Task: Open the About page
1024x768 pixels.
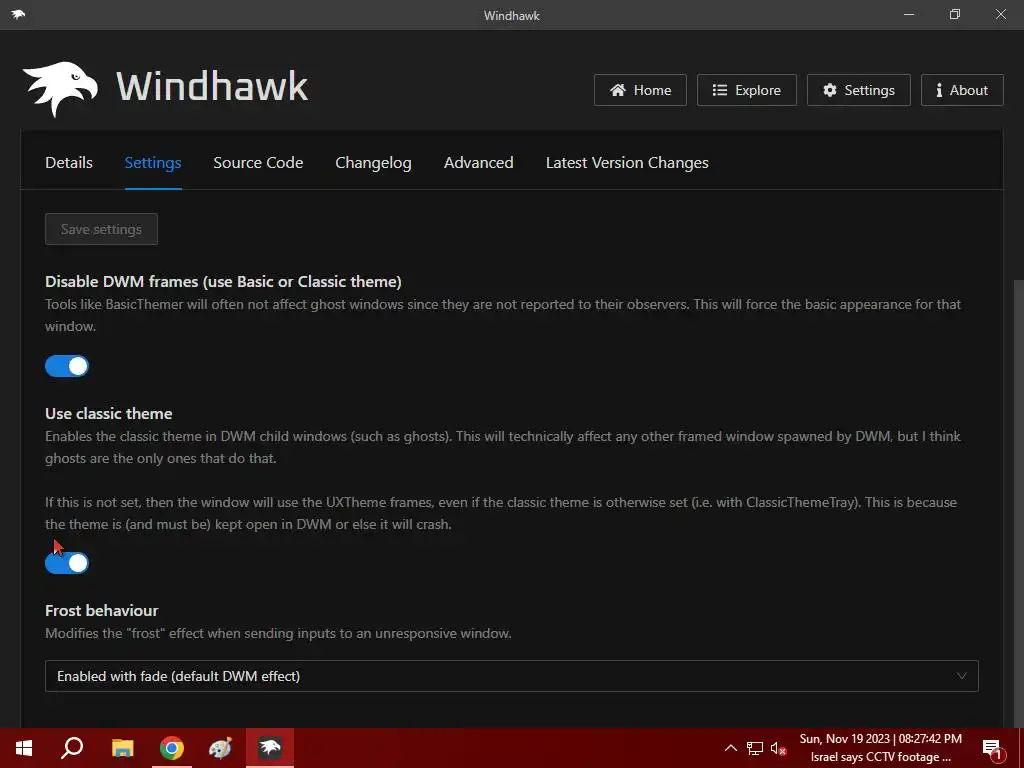Action: [x=962, y=90]
